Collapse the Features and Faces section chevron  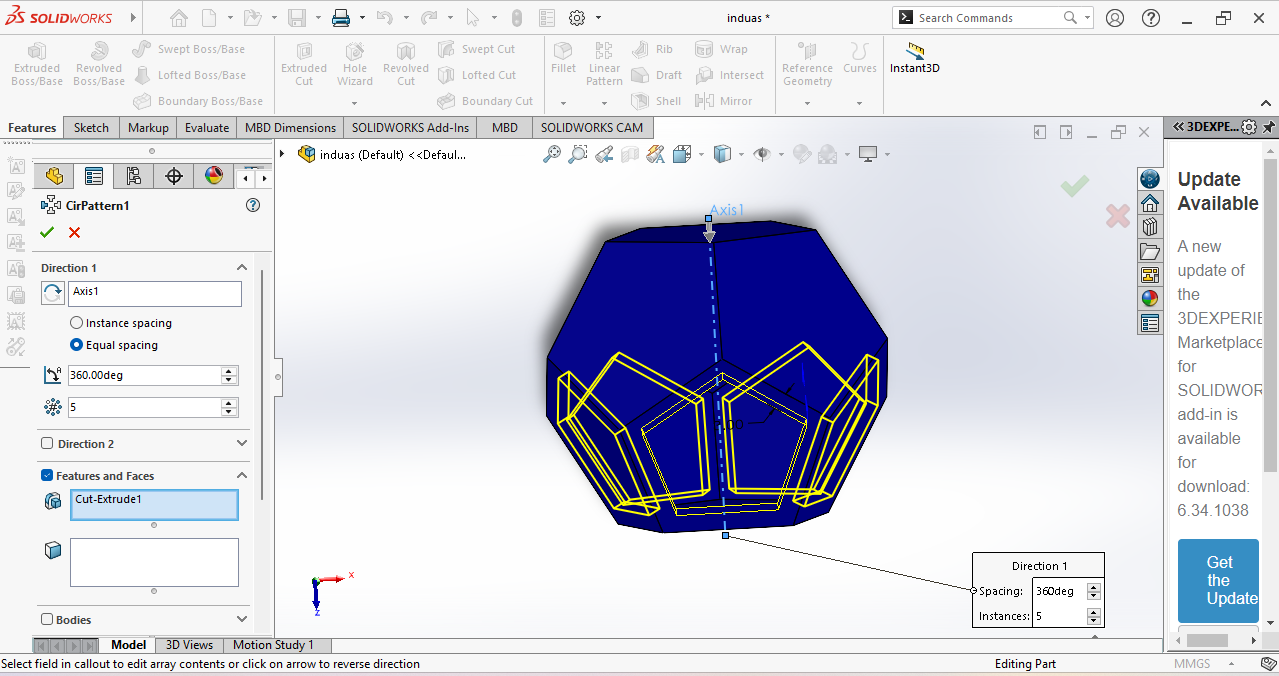coord(241,476)
